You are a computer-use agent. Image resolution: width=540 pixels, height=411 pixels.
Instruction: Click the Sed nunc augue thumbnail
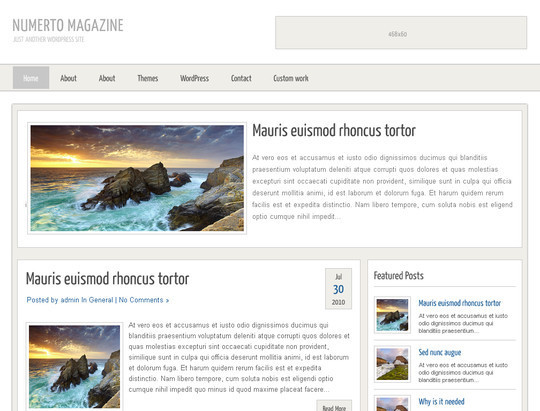(x=392, y=364)
